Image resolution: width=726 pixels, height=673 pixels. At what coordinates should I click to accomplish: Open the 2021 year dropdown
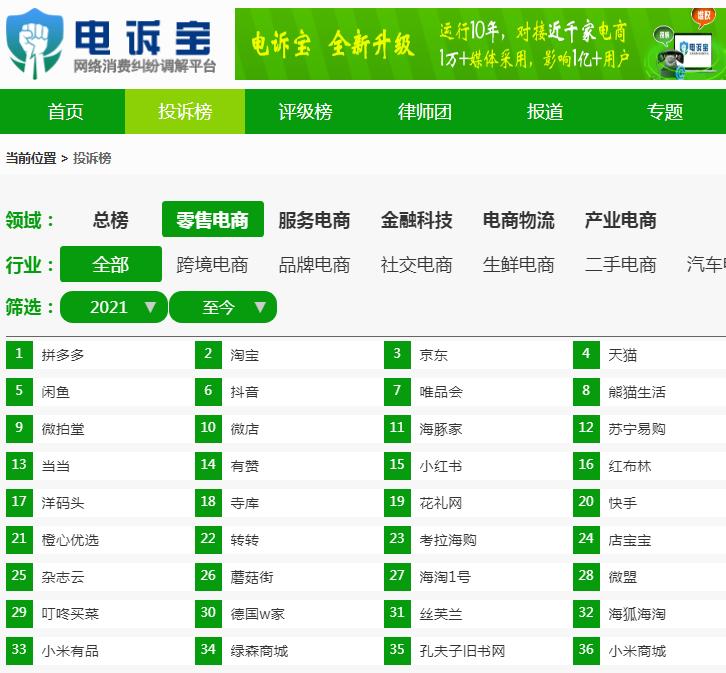pyautogui.click(x=114, y=307)
